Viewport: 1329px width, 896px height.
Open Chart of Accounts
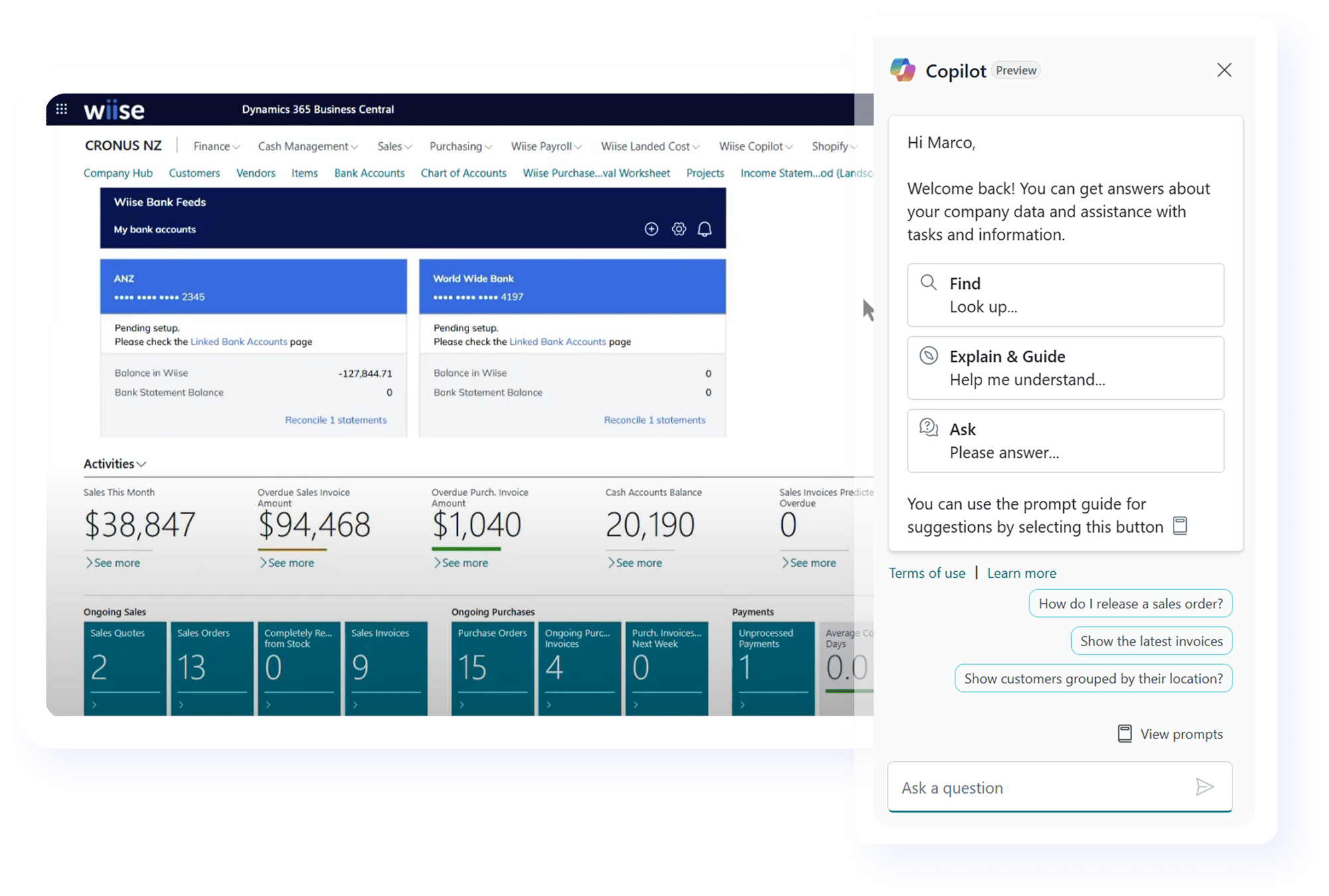(x=463, y=173)
